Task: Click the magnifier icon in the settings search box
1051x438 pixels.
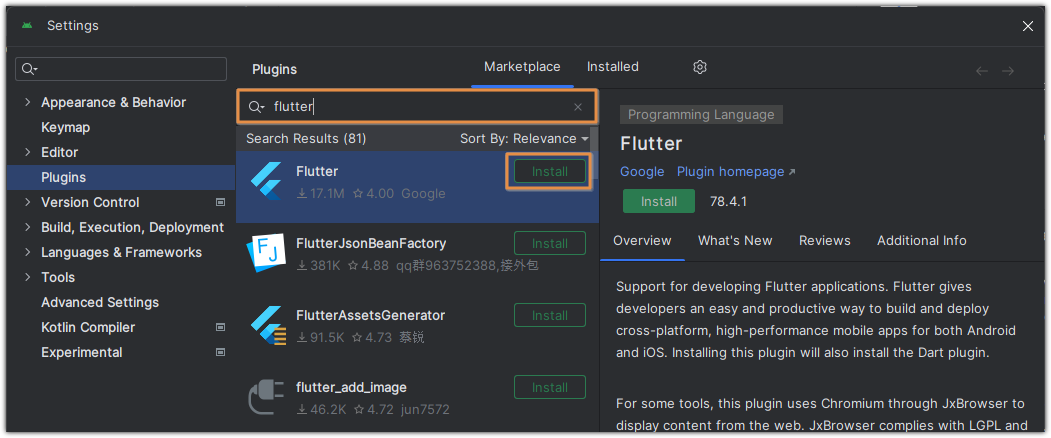Action: tap(29, 69)
